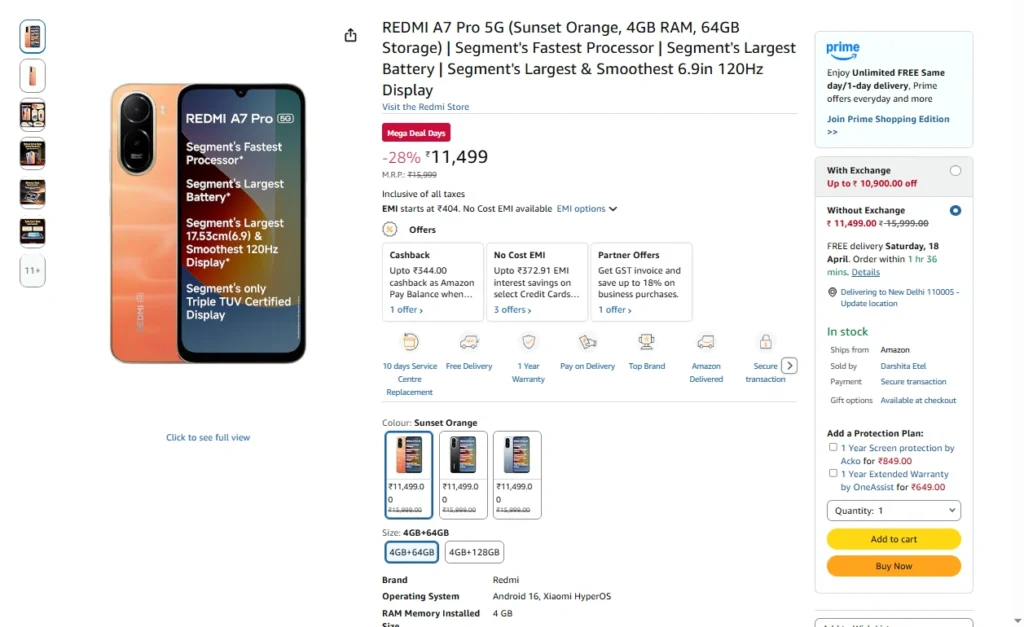
Task: Click the Pay on Delivery icon
Action: (587, 342)
